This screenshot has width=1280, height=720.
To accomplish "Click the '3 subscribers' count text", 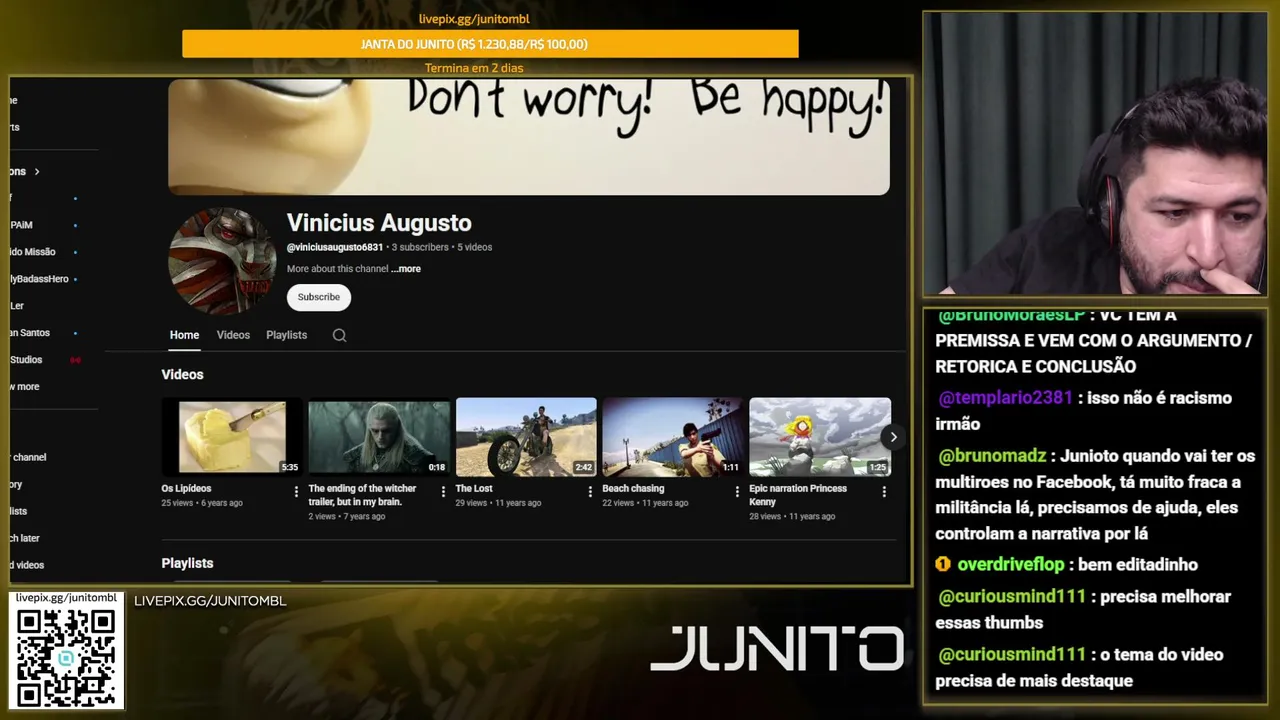I will (x=420, y=247).
